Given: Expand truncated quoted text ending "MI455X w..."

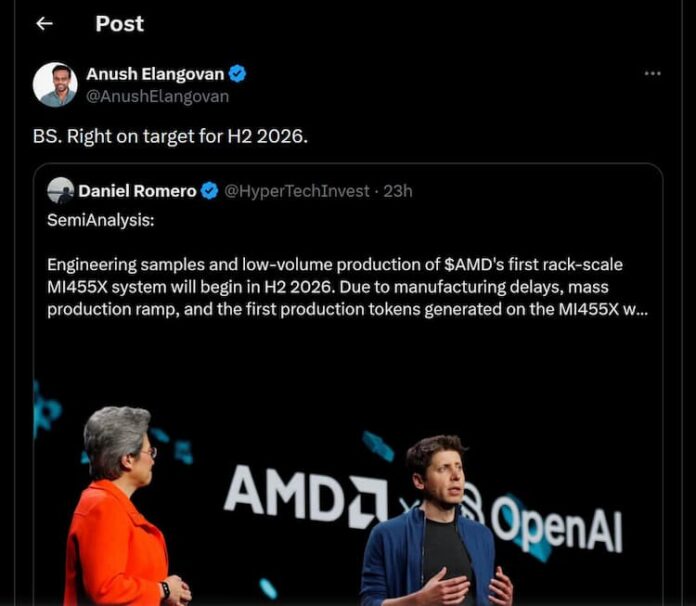Looking at the screenshot, I should point(630,309).
